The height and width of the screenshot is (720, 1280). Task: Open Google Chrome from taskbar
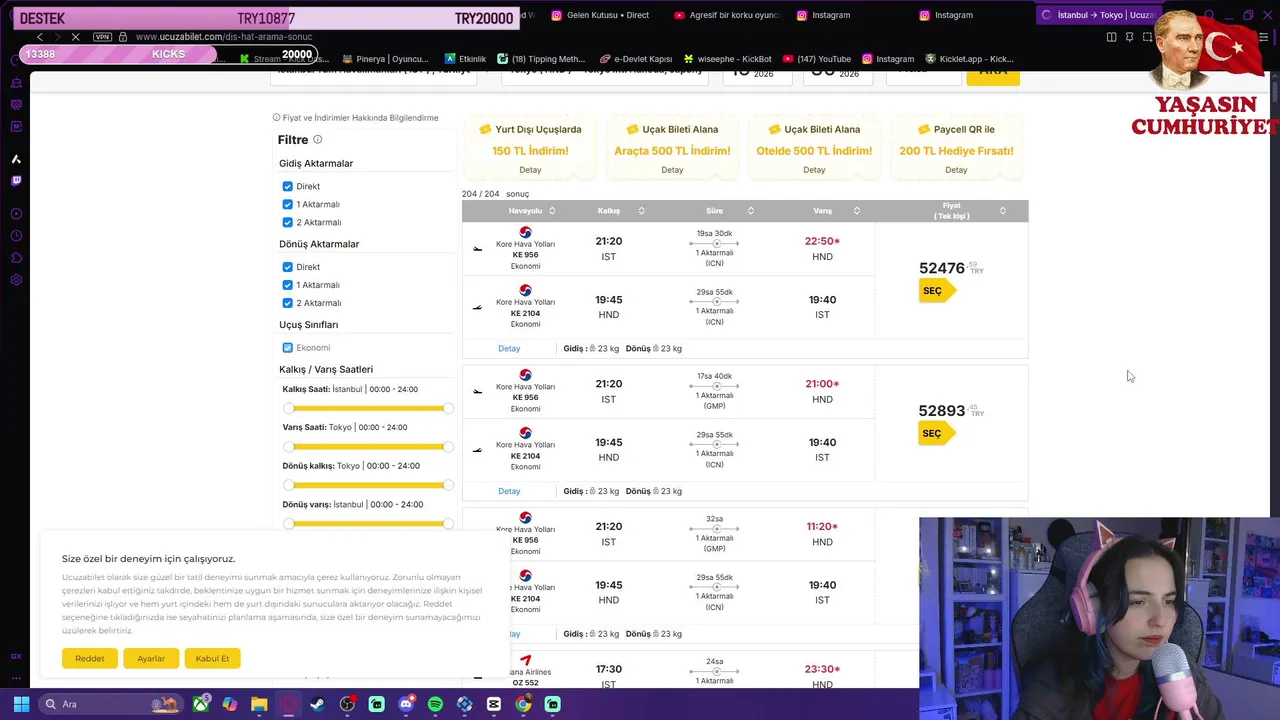point(523,704)
